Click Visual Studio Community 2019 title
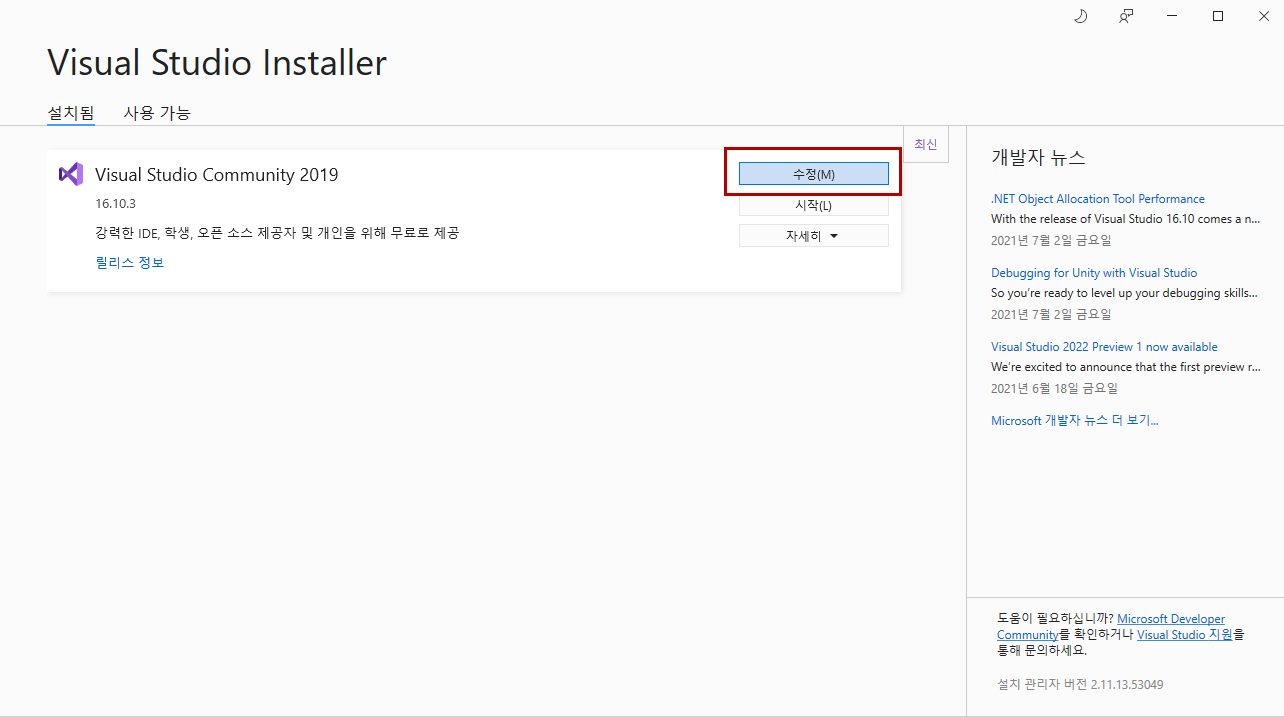The width and height of the screenshot is (1284, 717). [217, 175]
